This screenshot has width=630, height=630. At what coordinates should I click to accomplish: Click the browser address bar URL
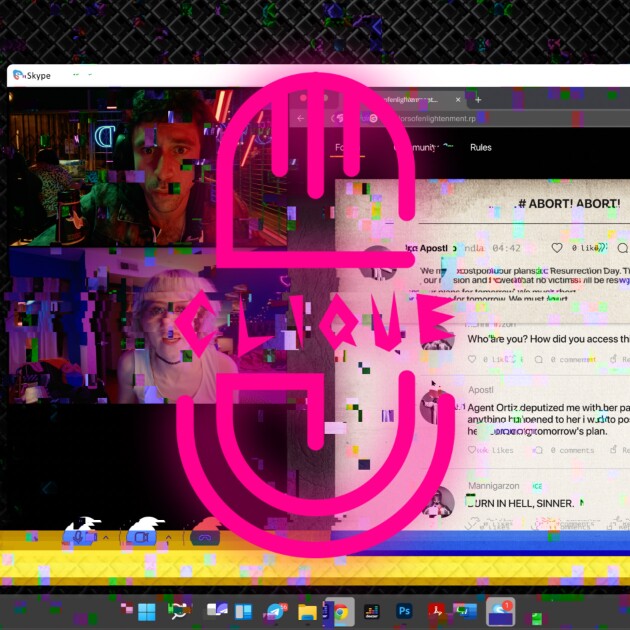click(x=434, y=119)
